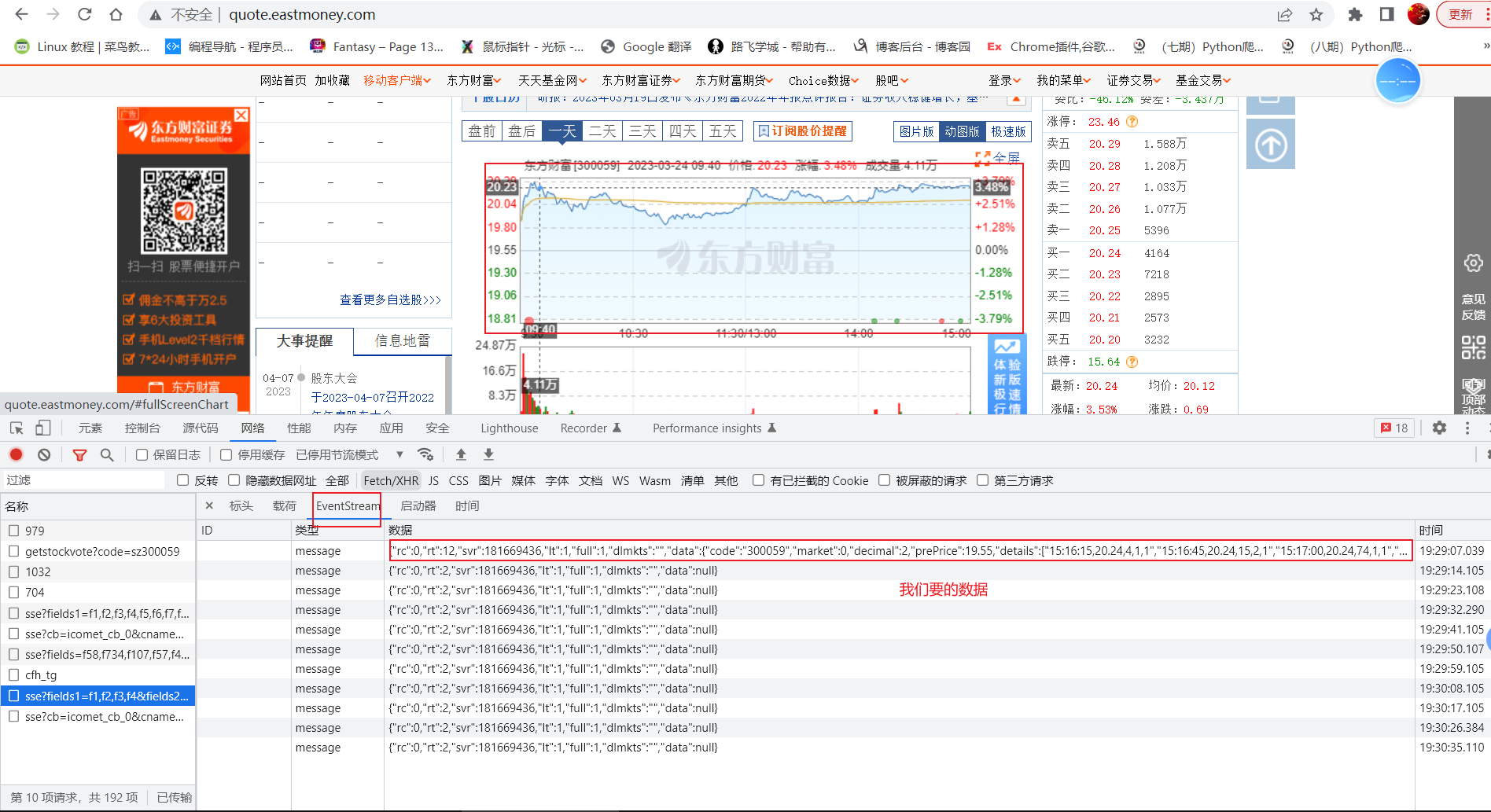Open the Chrome extensions puzzle icon

[x=1355, y=14]
